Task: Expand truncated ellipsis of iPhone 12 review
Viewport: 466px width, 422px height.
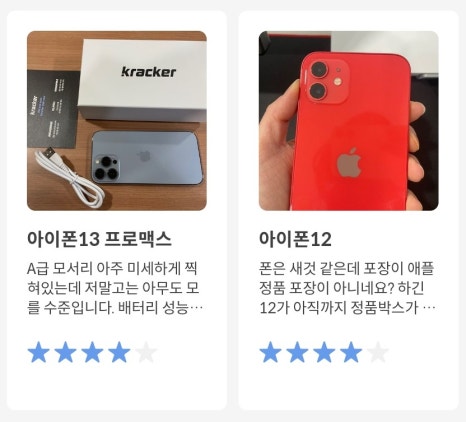Action: (429, 309)
